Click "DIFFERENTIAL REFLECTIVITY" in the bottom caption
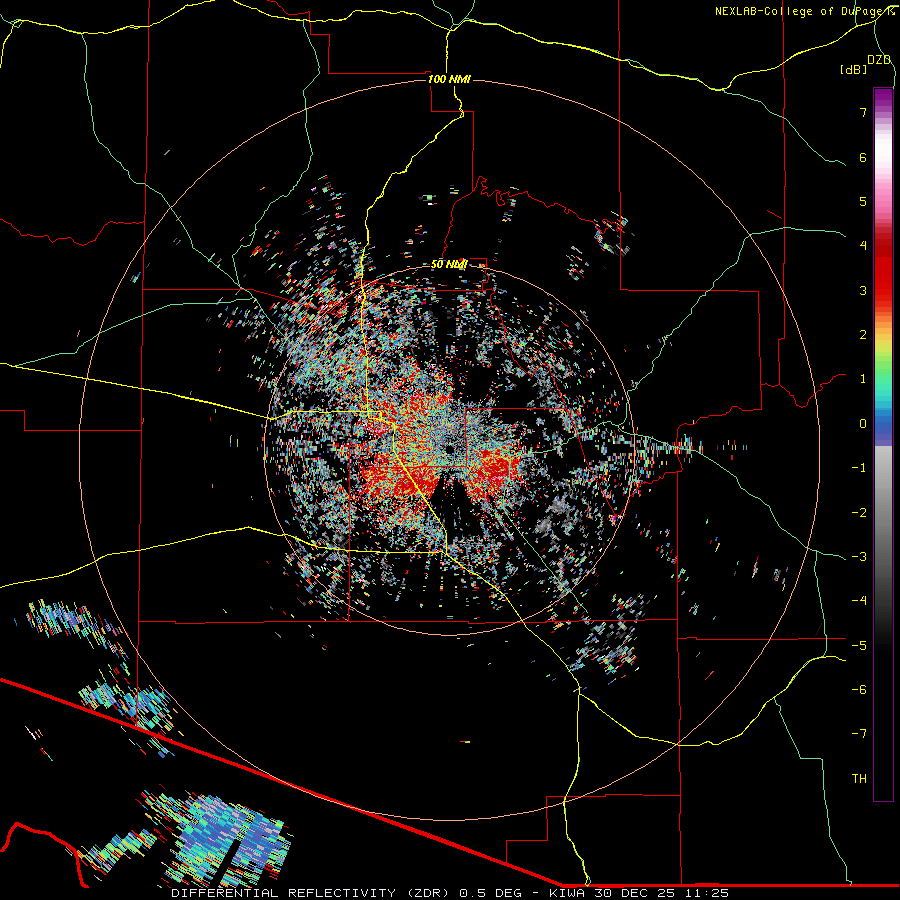900x900 pixels. [x=284, y=893]
